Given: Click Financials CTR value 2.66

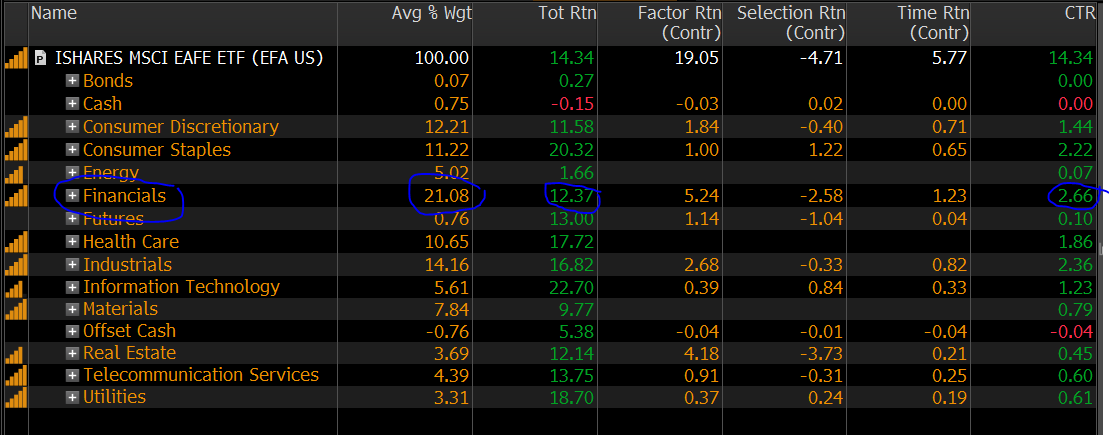Looking at the screenshot, I should point(1075,196).
